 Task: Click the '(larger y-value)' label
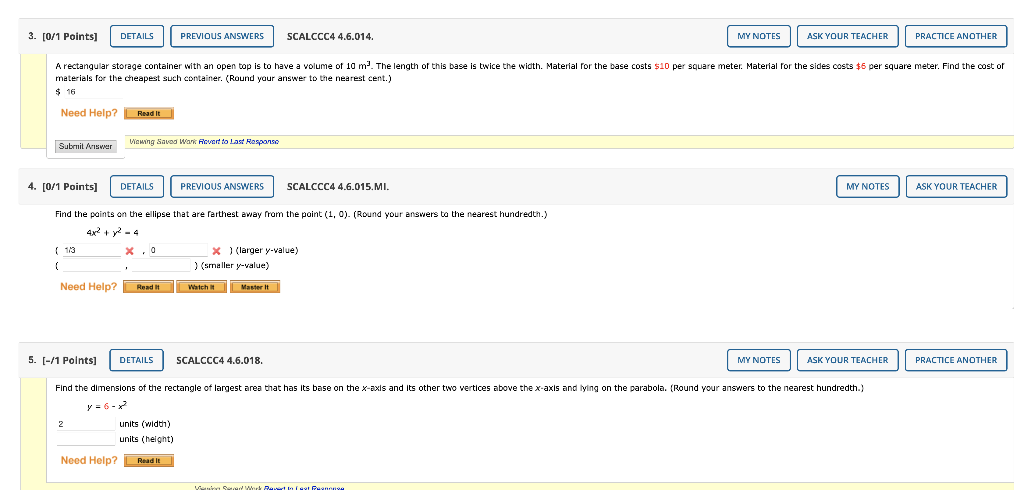(x=266, y=250)
